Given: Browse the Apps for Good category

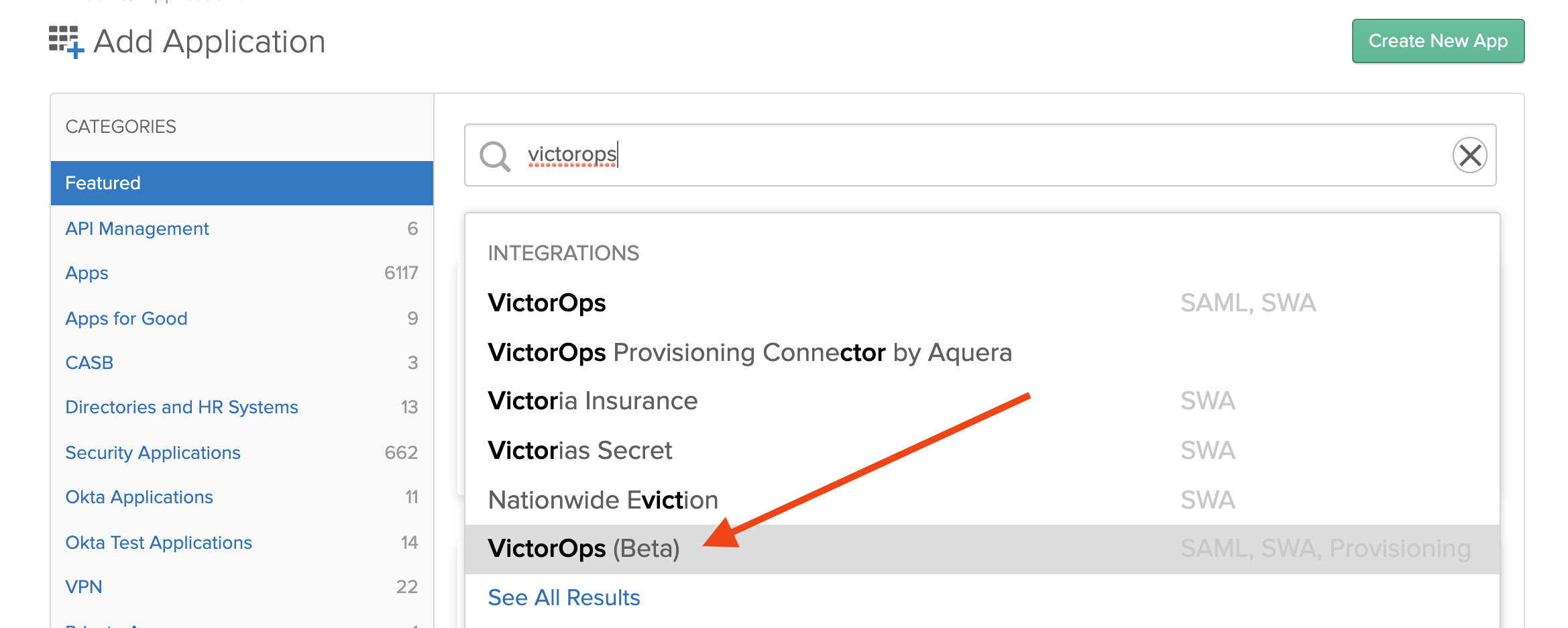Looking at the screenshot, I should [126, 318].
